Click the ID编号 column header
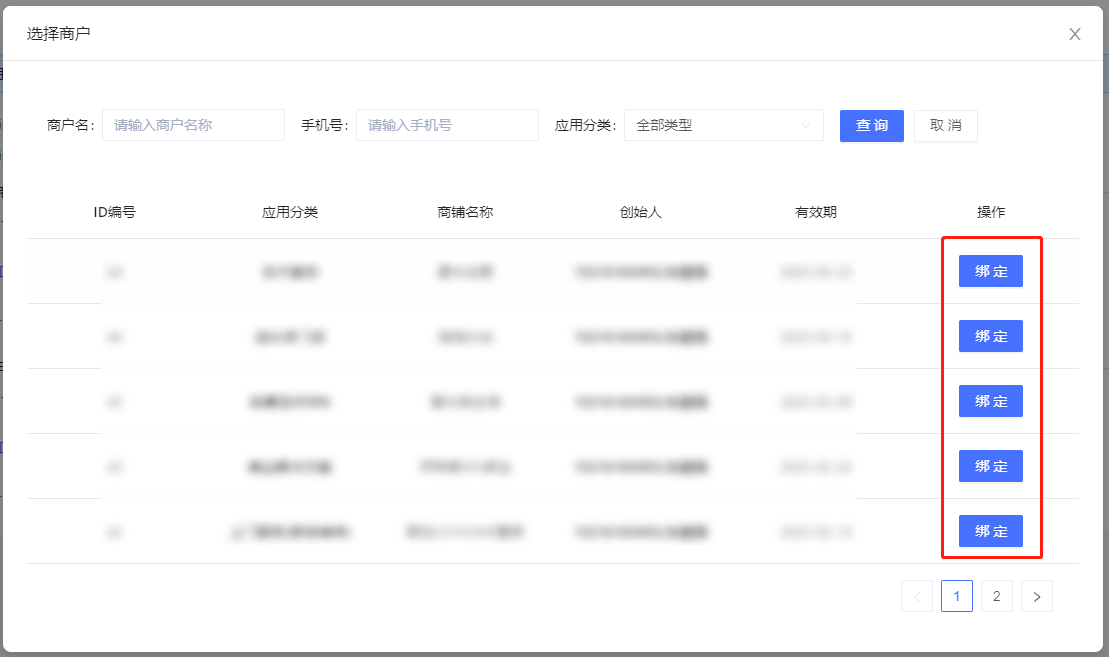1109x657 pixels. (115, 212)
